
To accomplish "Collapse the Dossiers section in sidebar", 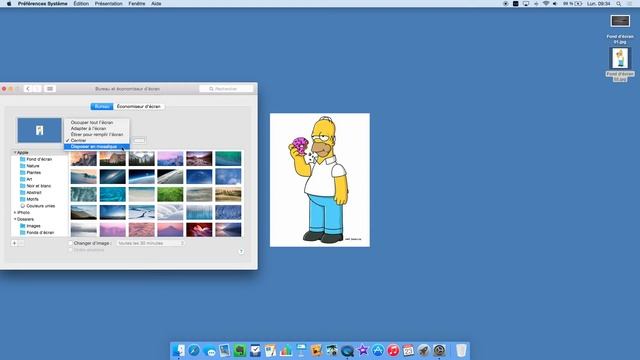I will coord(15,219).
